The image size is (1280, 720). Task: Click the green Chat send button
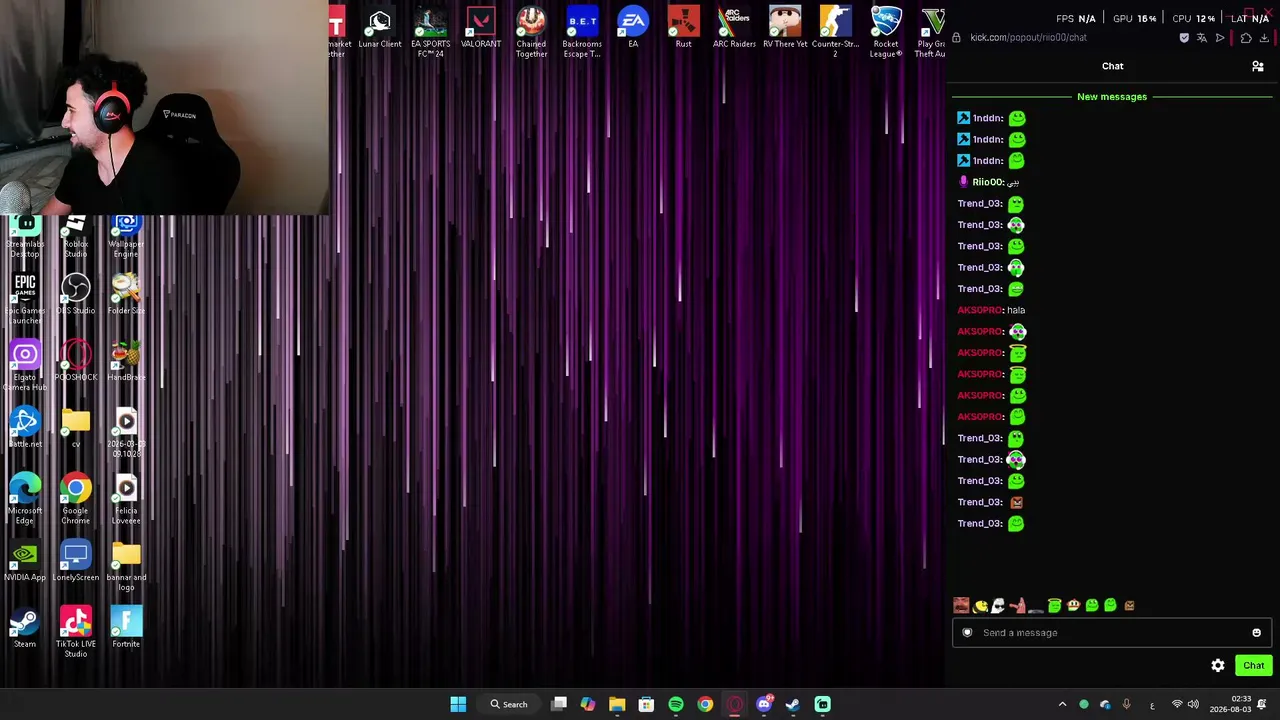(1254, 665)
